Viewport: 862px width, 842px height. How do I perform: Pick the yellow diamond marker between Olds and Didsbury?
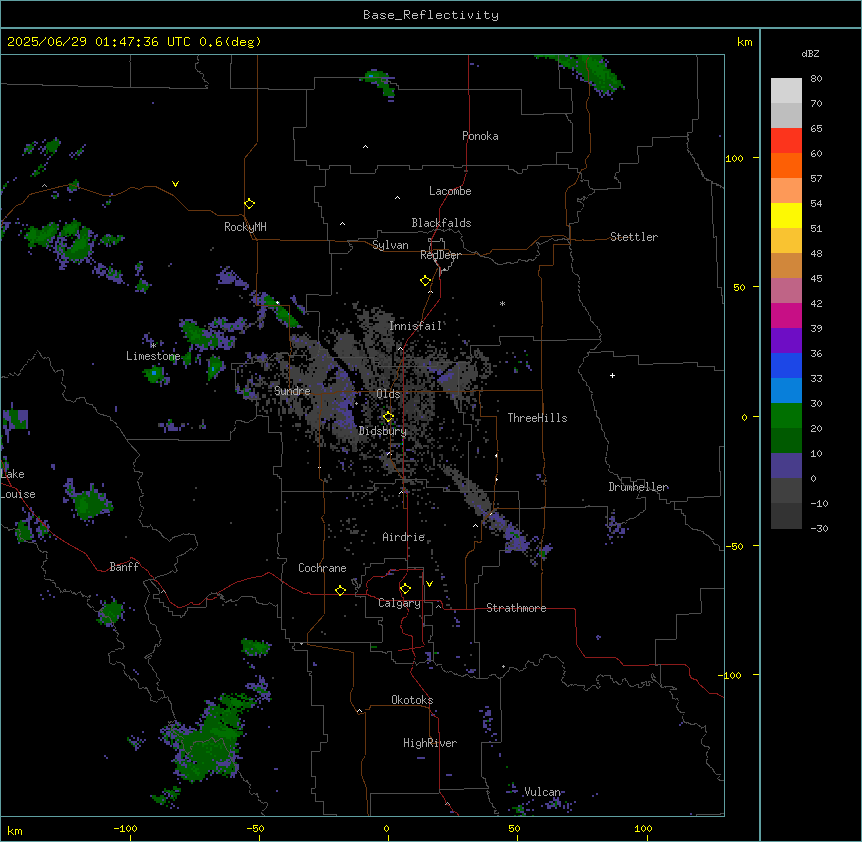[388, 417]
